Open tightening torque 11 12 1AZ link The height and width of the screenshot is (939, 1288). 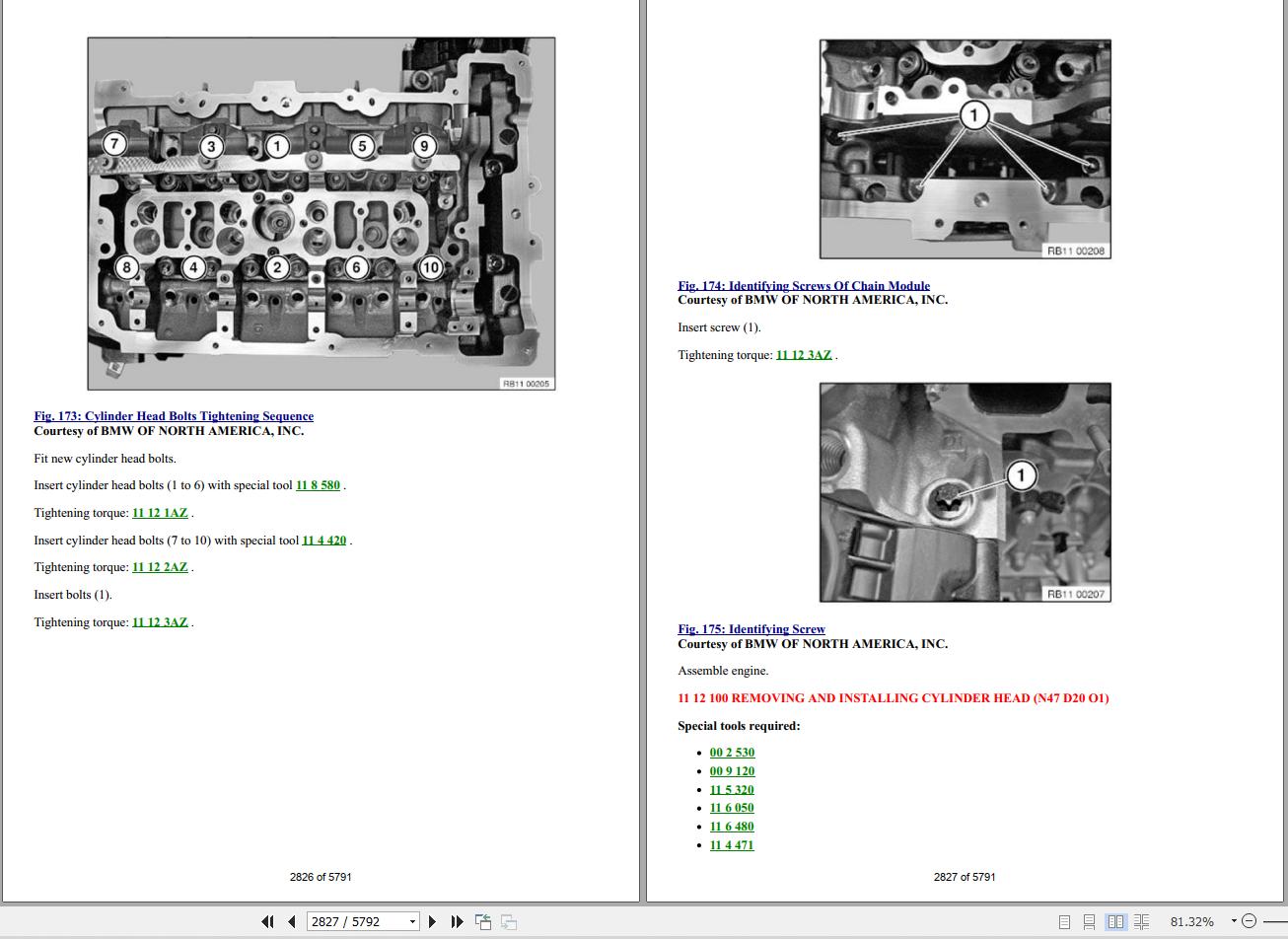click(x=160, y=513)
